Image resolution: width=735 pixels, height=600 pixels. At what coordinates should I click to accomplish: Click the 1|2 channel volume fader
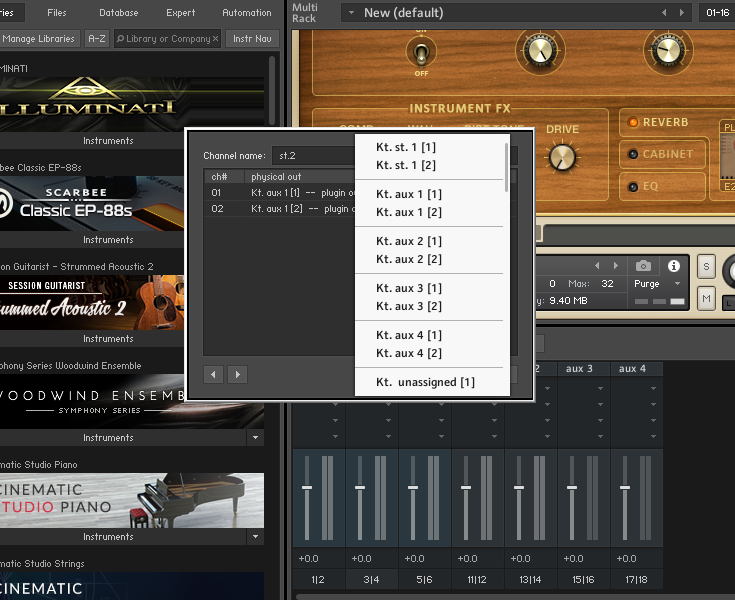coord(307,488)
